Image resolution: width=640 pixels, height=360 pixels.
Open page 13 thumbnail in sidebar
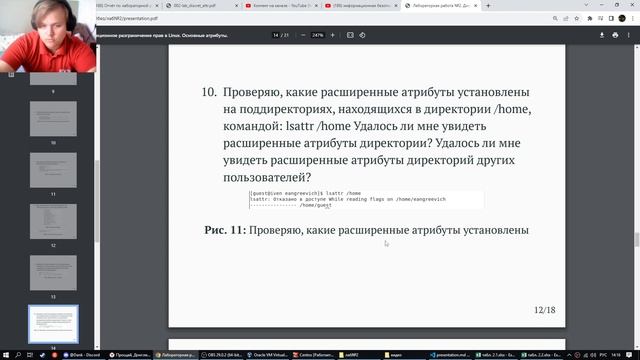click(x=53, y=273)
